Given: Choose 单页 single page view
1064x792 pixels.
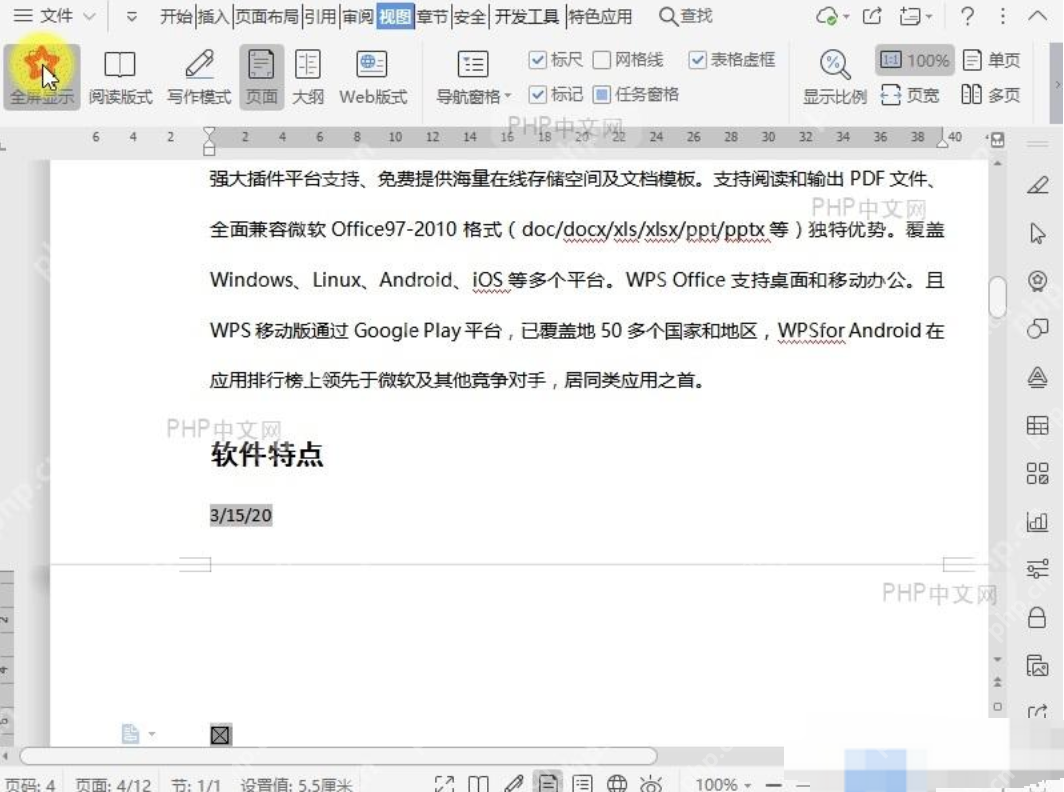Looking at the screenshot, I should click(x=992, y=60).
